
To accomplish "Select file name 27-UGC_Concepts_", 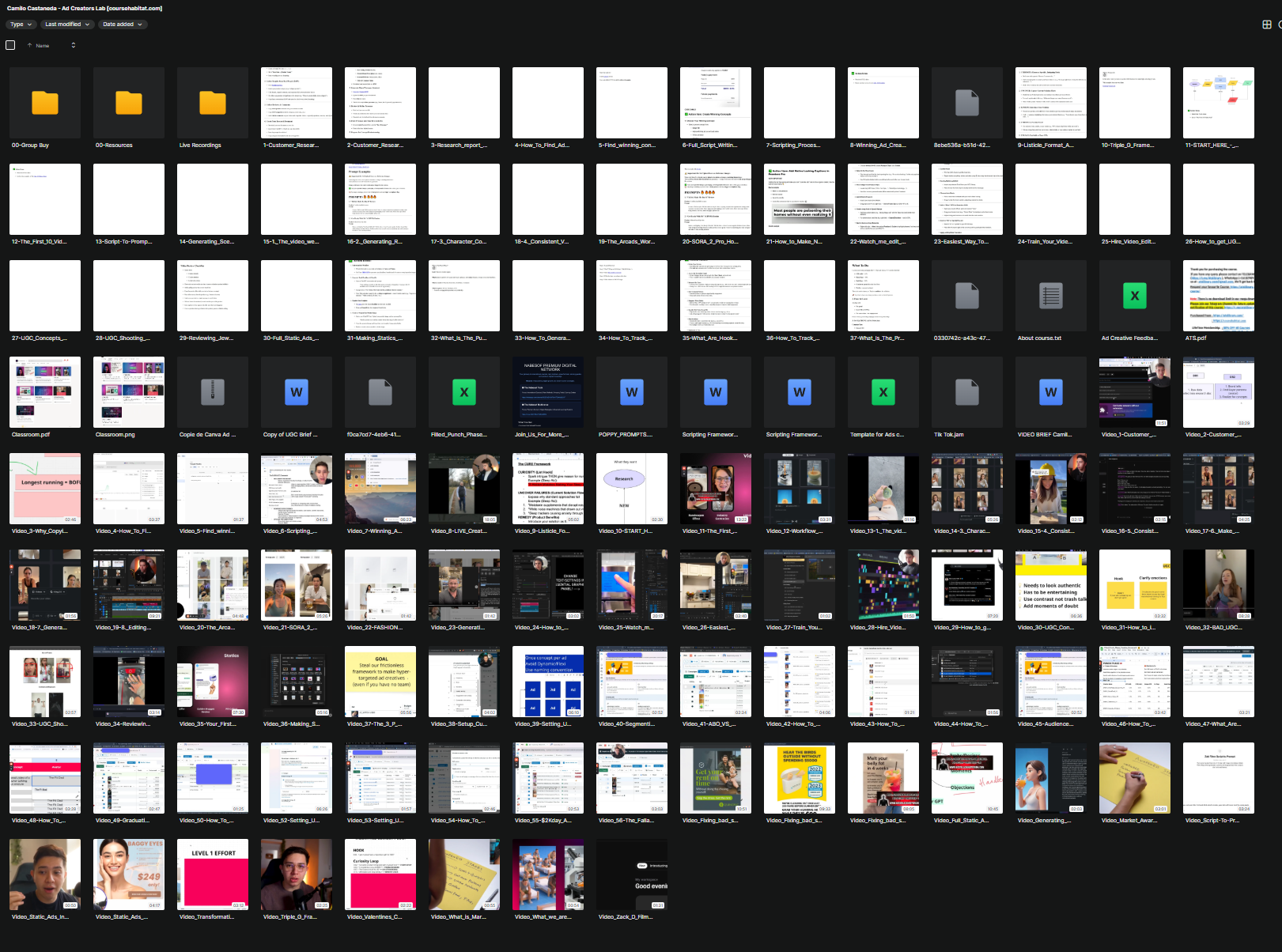I will (x=40, y=338).
